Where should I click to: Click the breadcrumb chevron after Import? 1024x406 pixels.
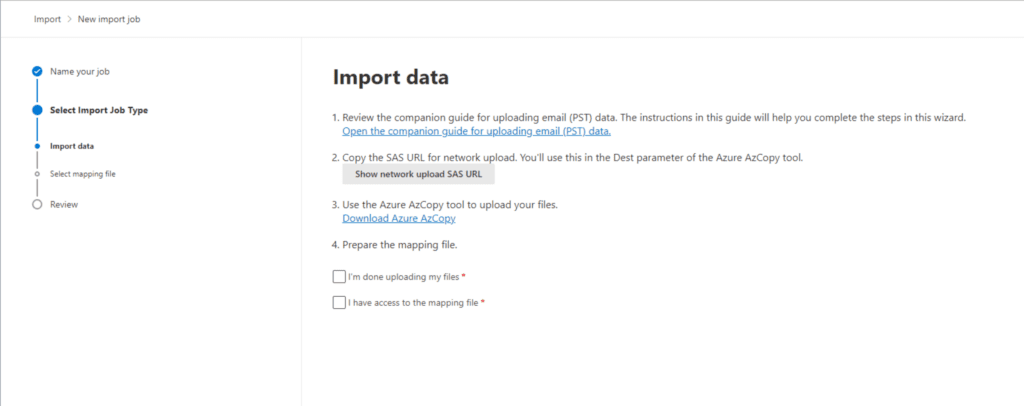(68, 19)
